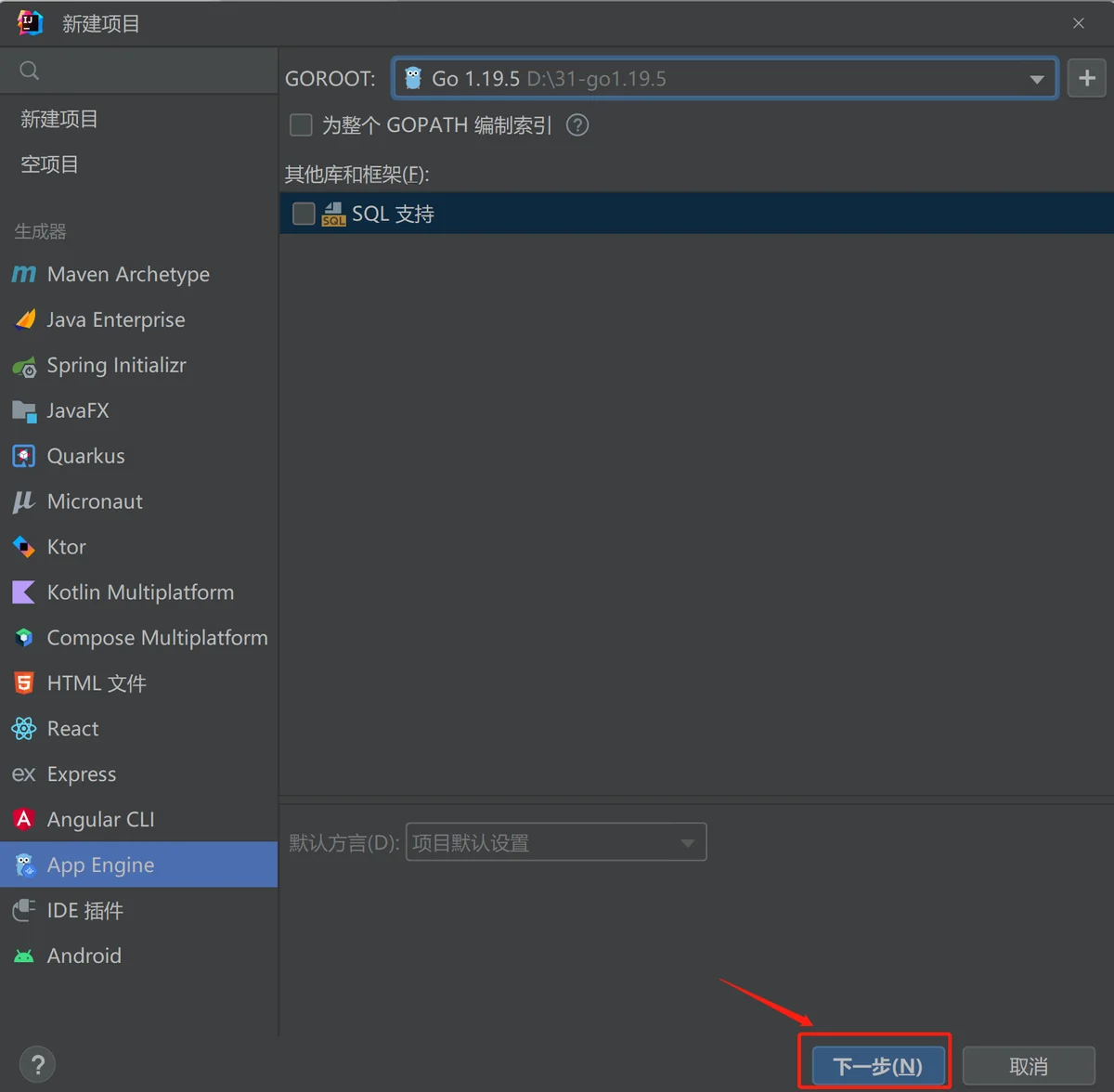This screenshot has width=1114, height=1092.
Task: Click the Express ex icon
Action: pos(24,774)
